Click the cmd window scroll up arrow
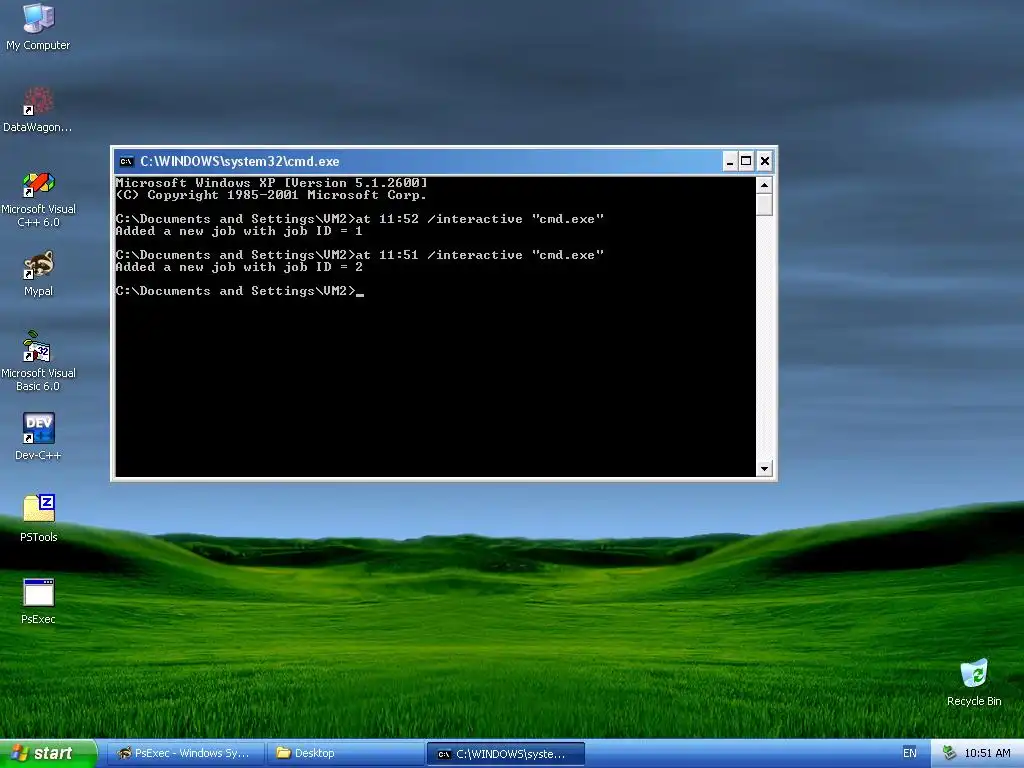1024x768 pixels. coord(764,185)
